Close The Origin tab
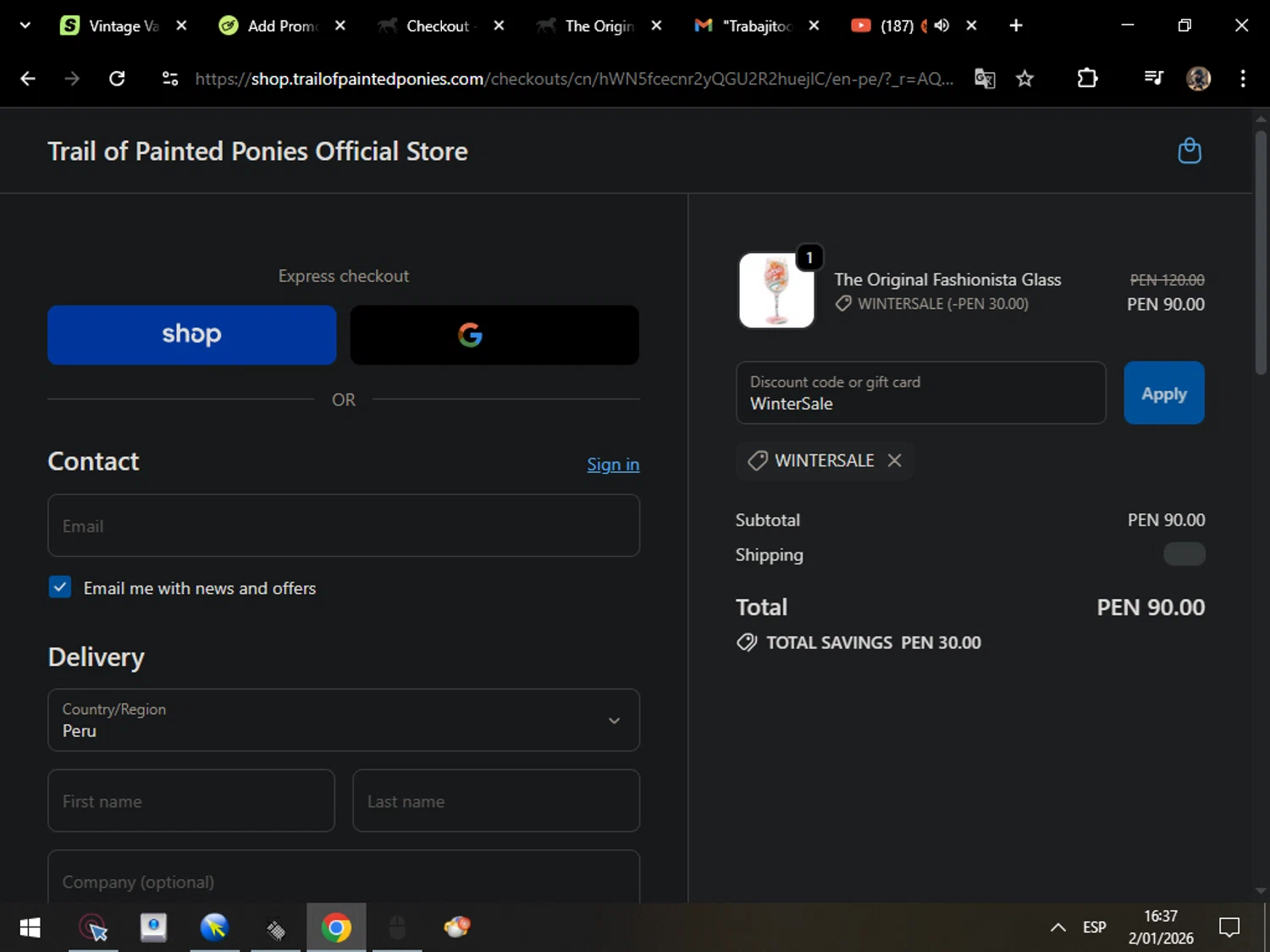 [656, 25]
